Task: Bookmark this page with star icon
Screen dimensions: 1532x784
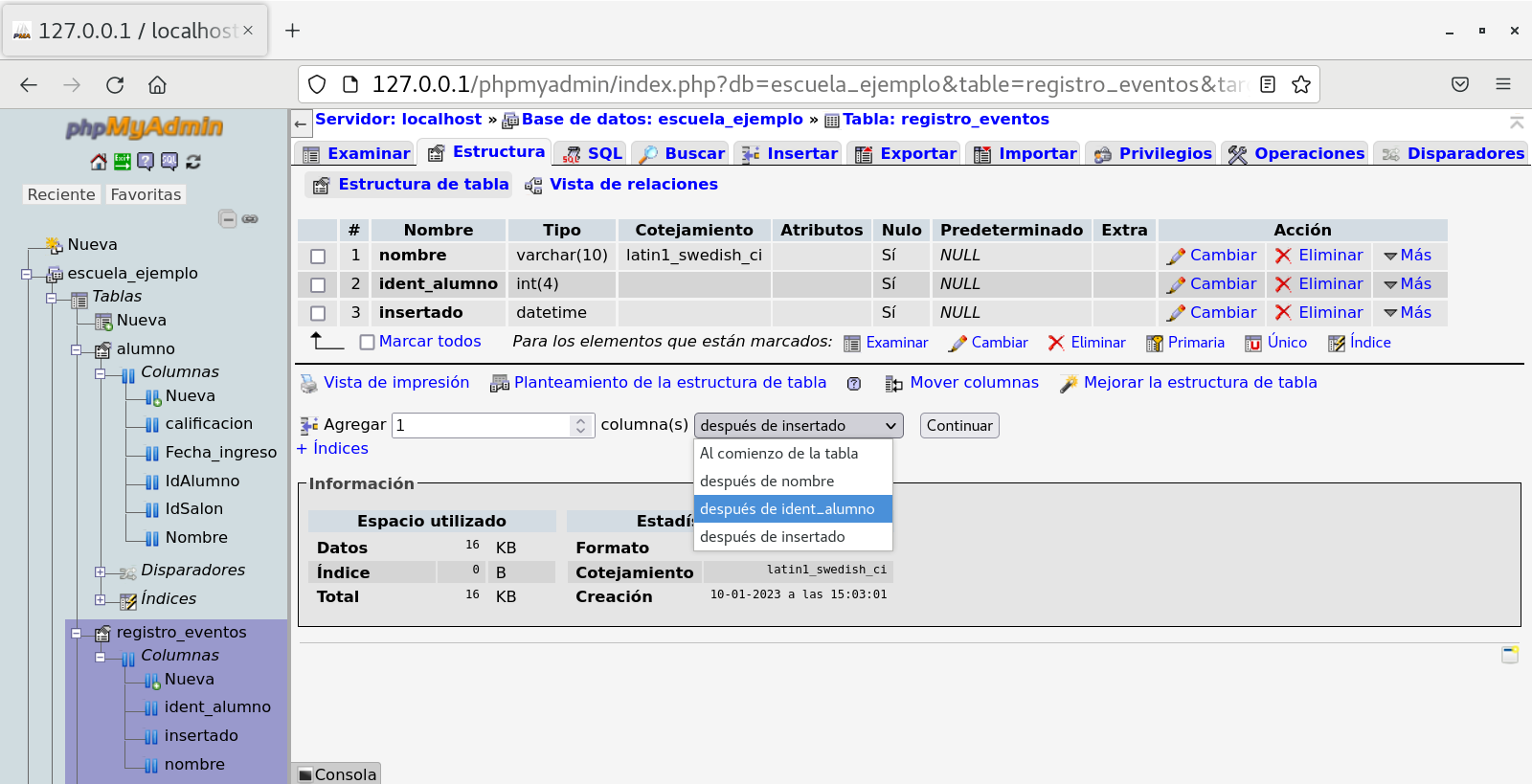Action: [x=1300, y=84]
